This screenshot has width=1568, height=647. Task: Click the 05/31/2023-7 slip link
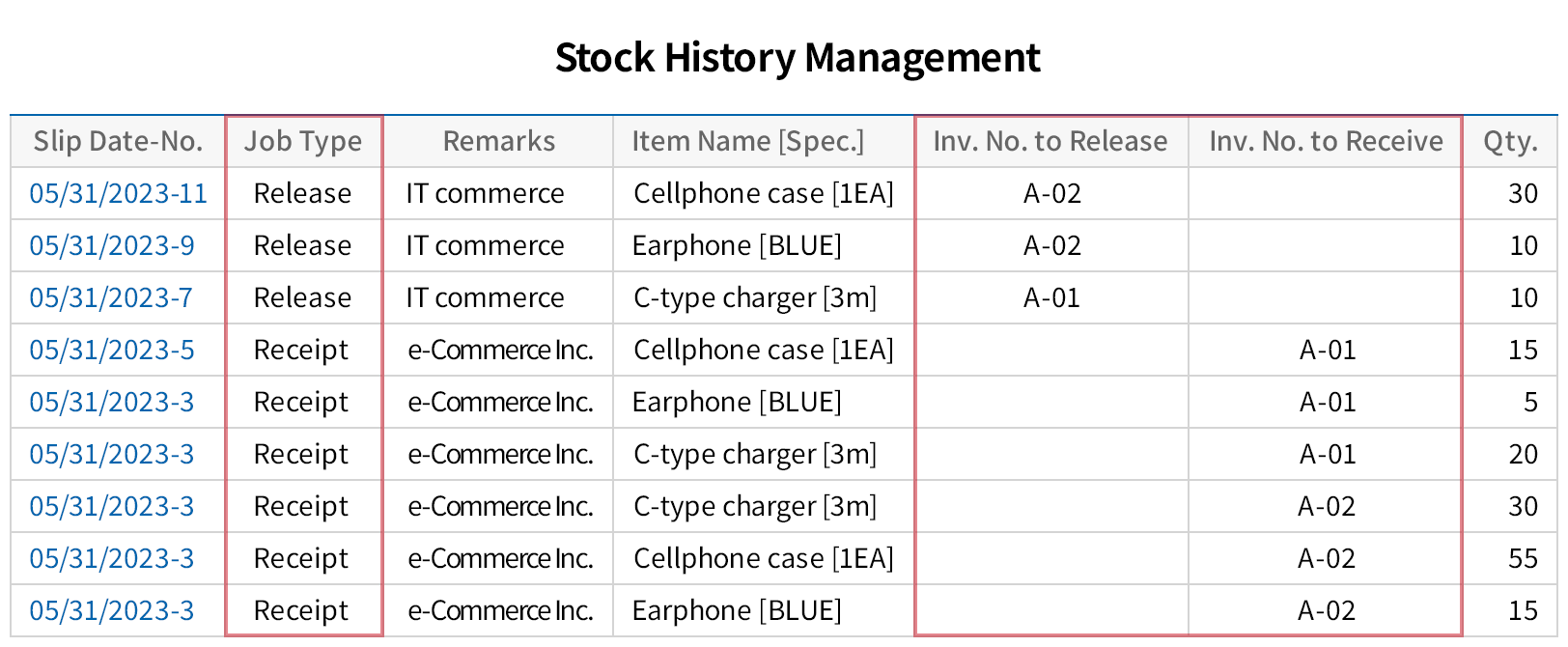tap(111, 297)
